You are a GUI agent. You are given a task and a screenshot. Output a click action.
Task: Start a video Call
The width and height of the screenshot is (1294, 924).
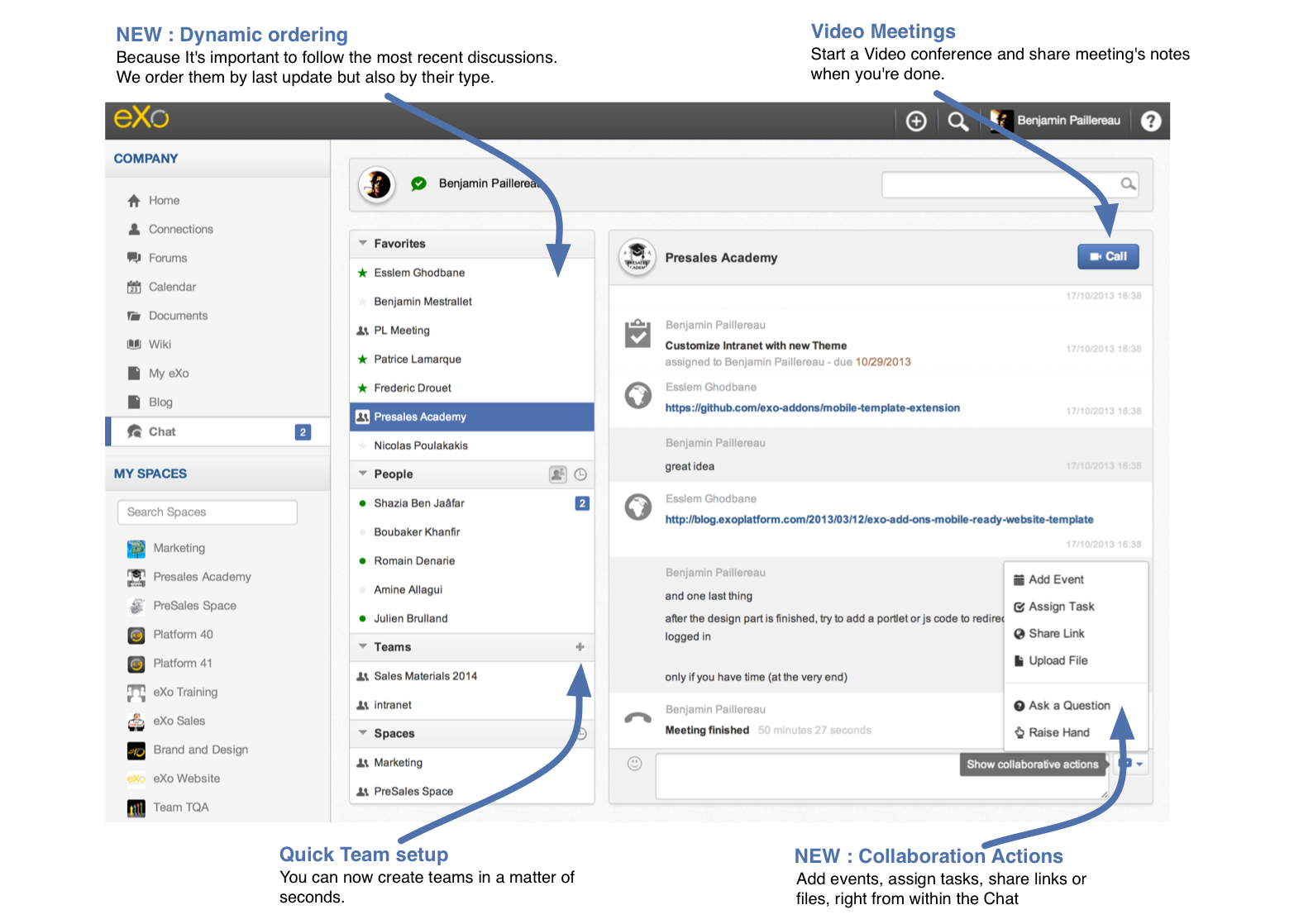point(1108,256)
